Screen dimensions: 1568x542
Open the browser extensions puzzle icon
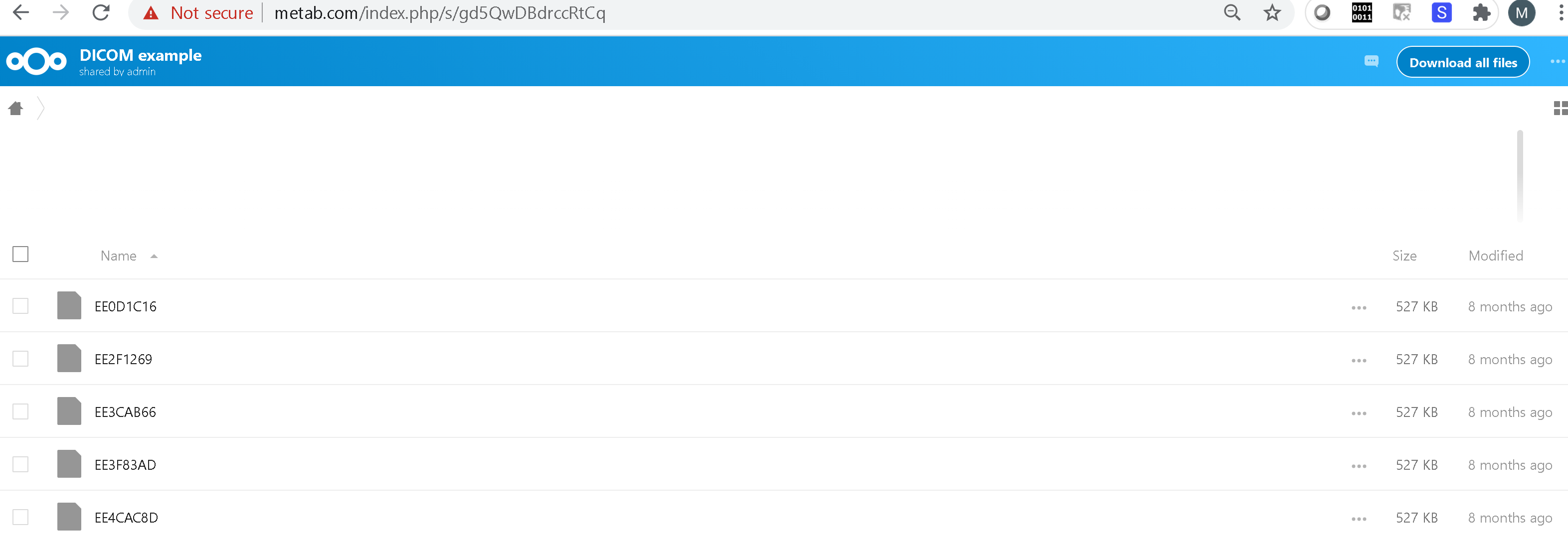tap(1482, 13)
